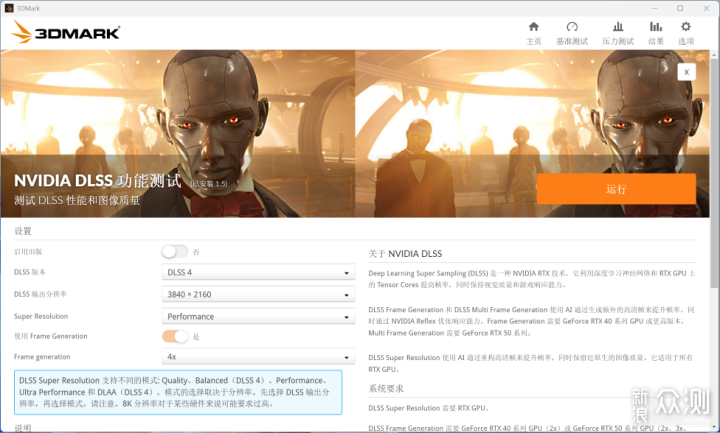Click the 系统要求 heading

[x=386, y=389]
